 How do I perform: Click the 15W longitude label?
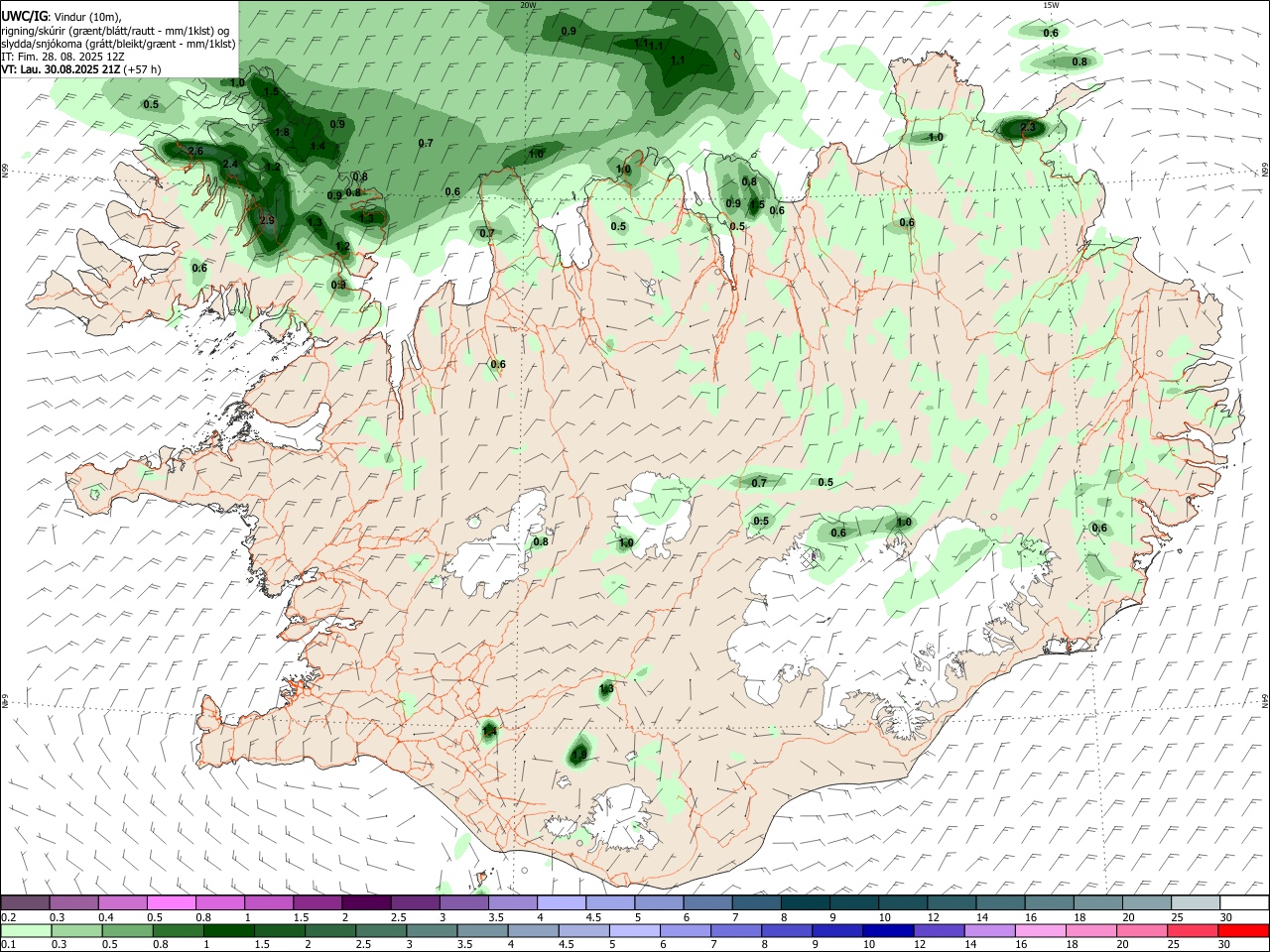coord(1051,5)
